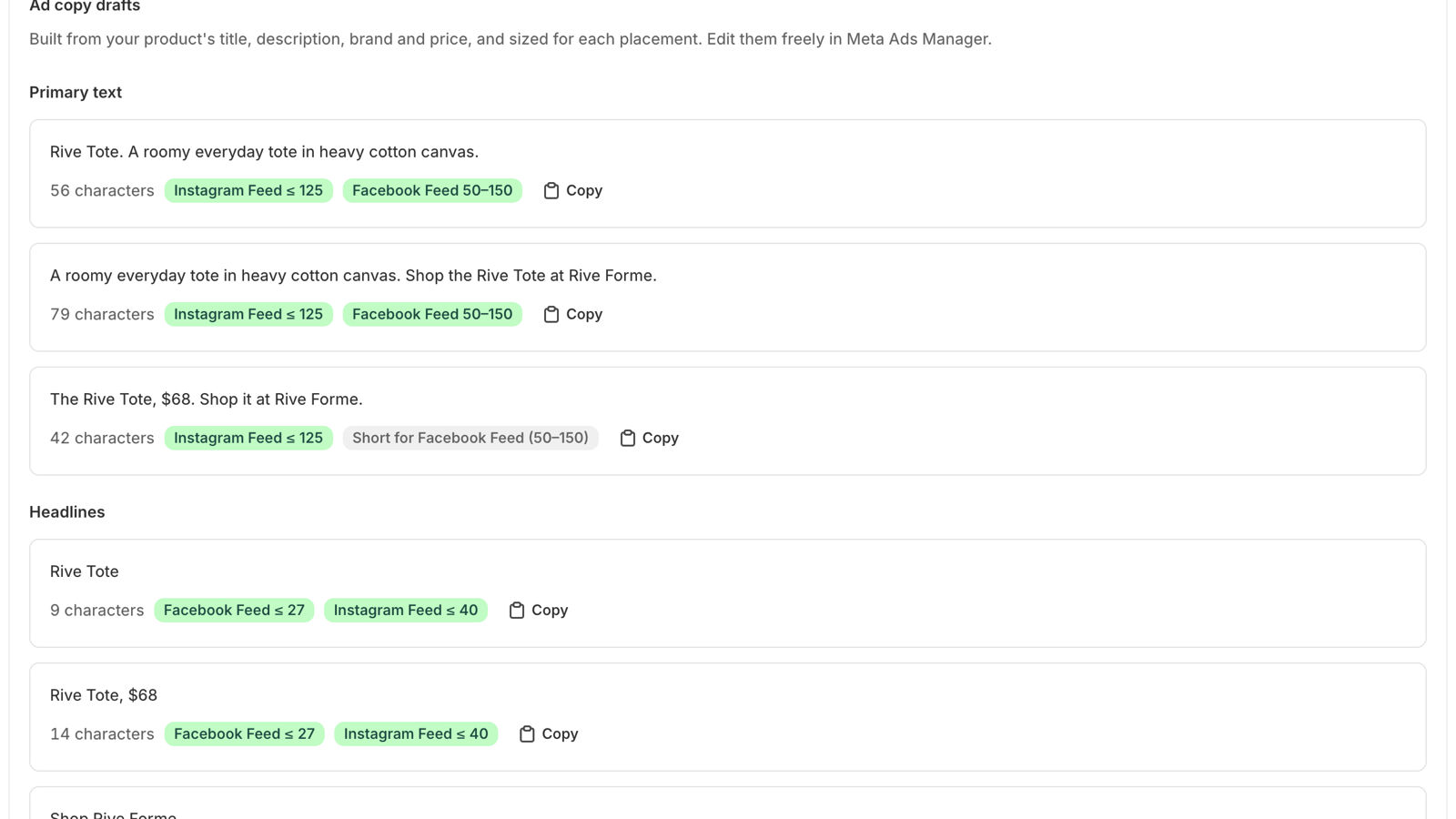Copy 'The Rive Tote, $68' primary text
1456x819 pixels.
[650, 438]
